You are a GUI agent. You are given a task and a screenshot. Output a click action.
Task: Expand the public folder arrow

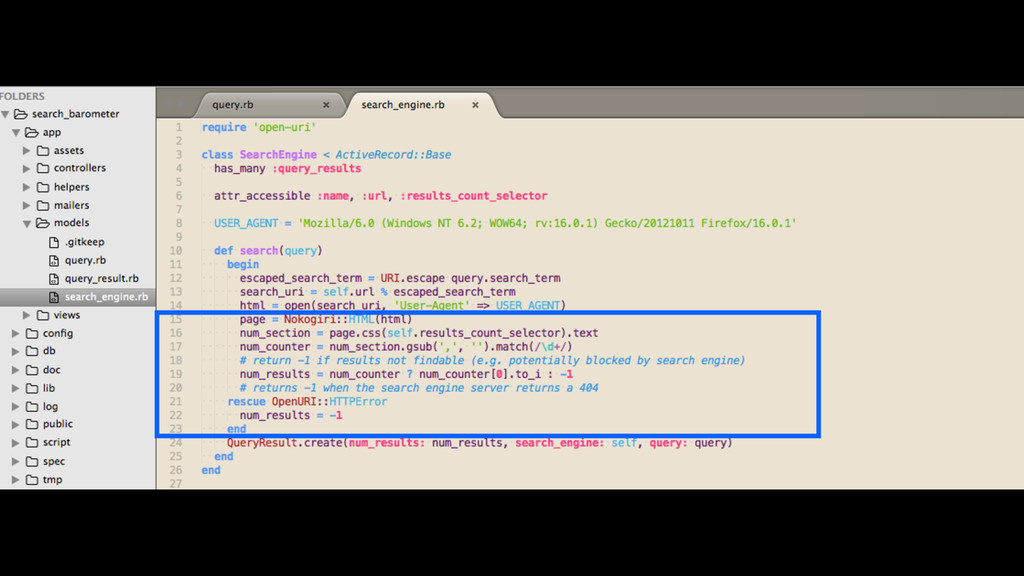(16, 424)
